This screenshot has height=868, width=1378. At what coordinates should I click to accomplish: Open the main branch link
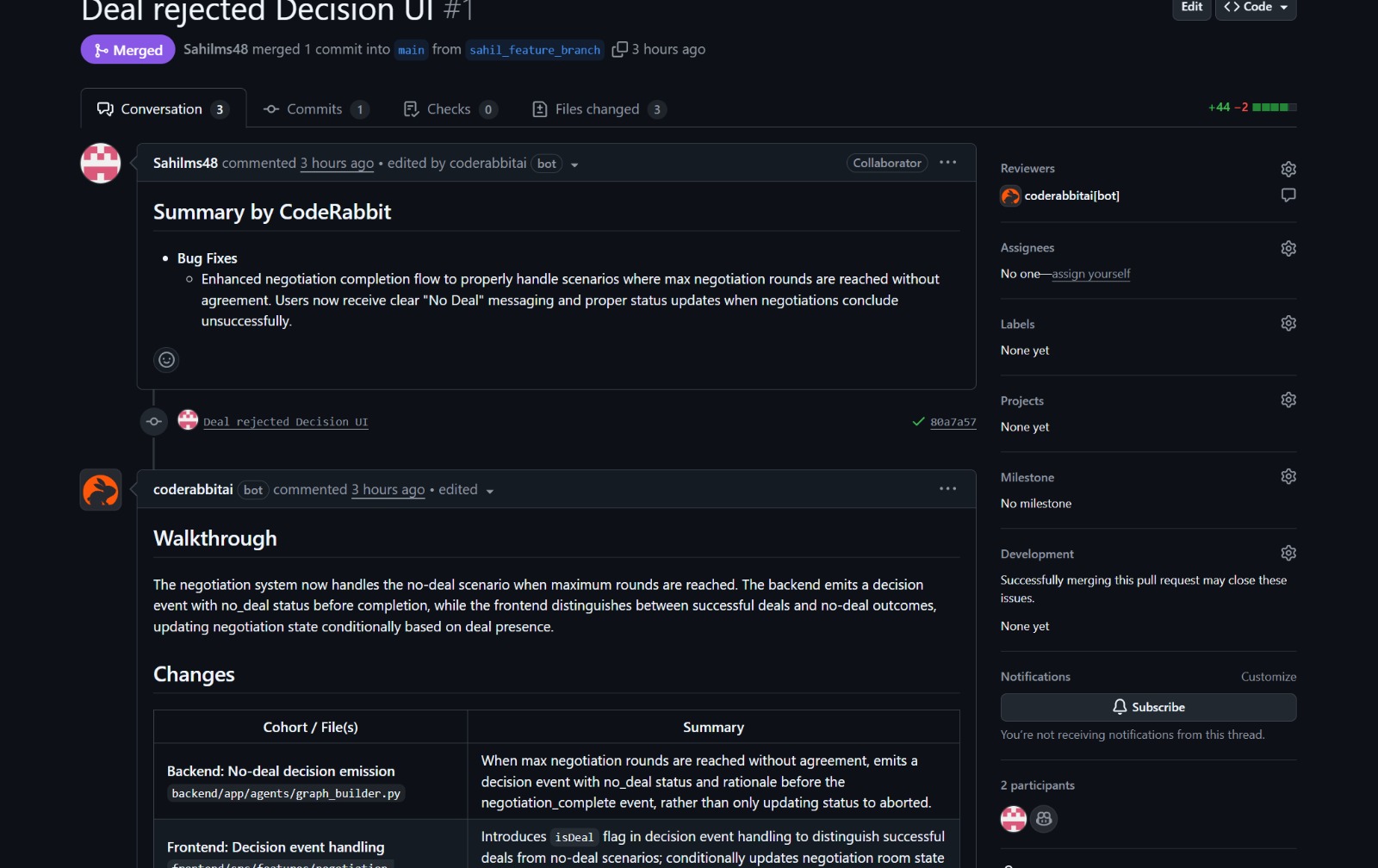pyautogui.click(x=411, y=50)
